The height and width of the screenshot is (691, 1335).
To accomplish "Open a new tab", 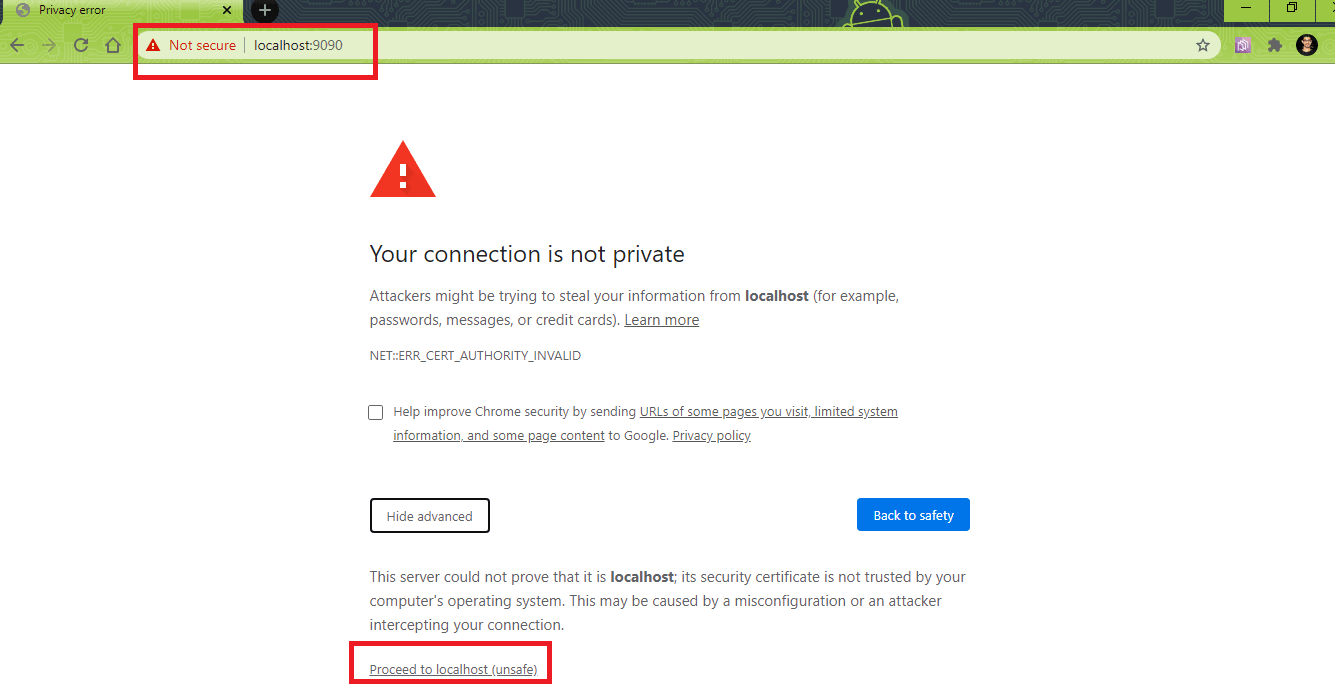I will tap(264, 10).
